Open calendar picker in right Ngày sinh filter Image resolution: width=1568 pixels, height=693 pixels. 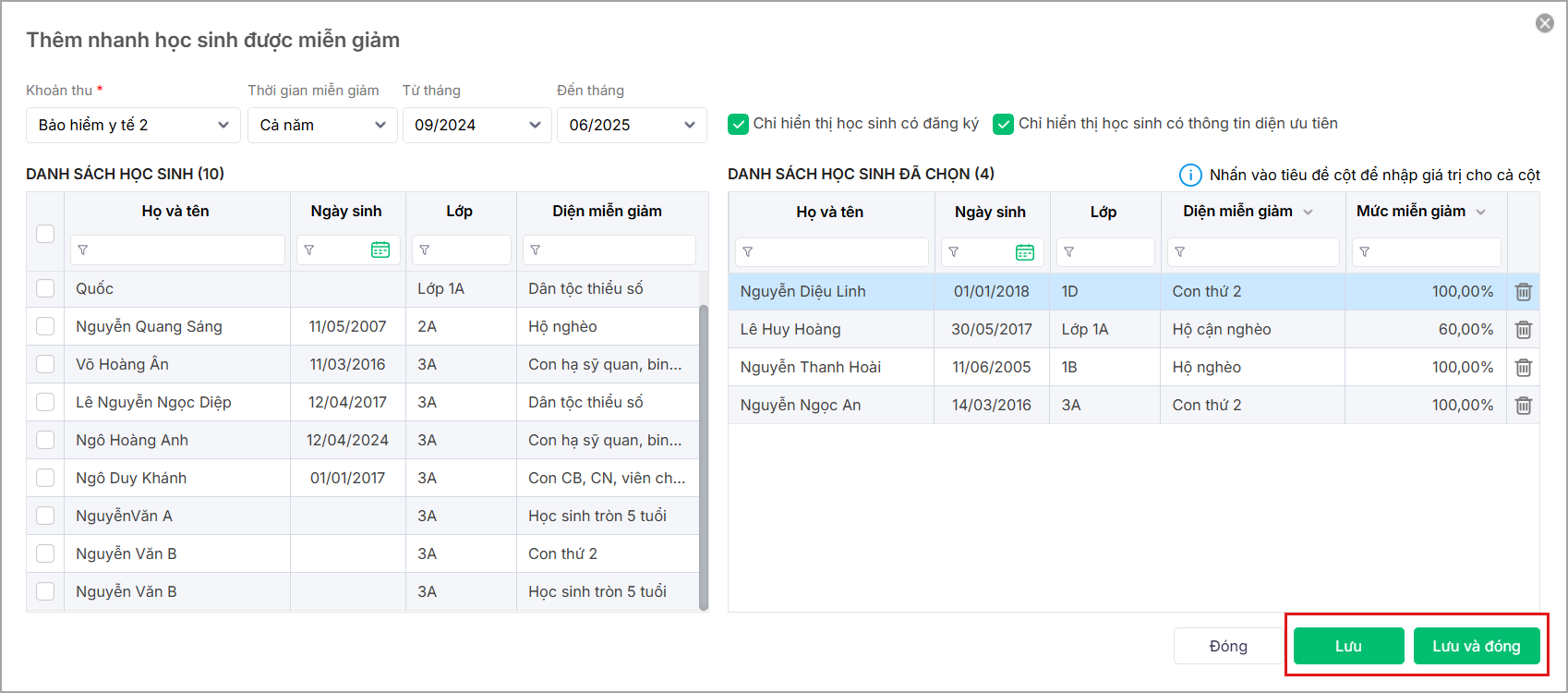pyautogui.click(x=1024, y=252)
